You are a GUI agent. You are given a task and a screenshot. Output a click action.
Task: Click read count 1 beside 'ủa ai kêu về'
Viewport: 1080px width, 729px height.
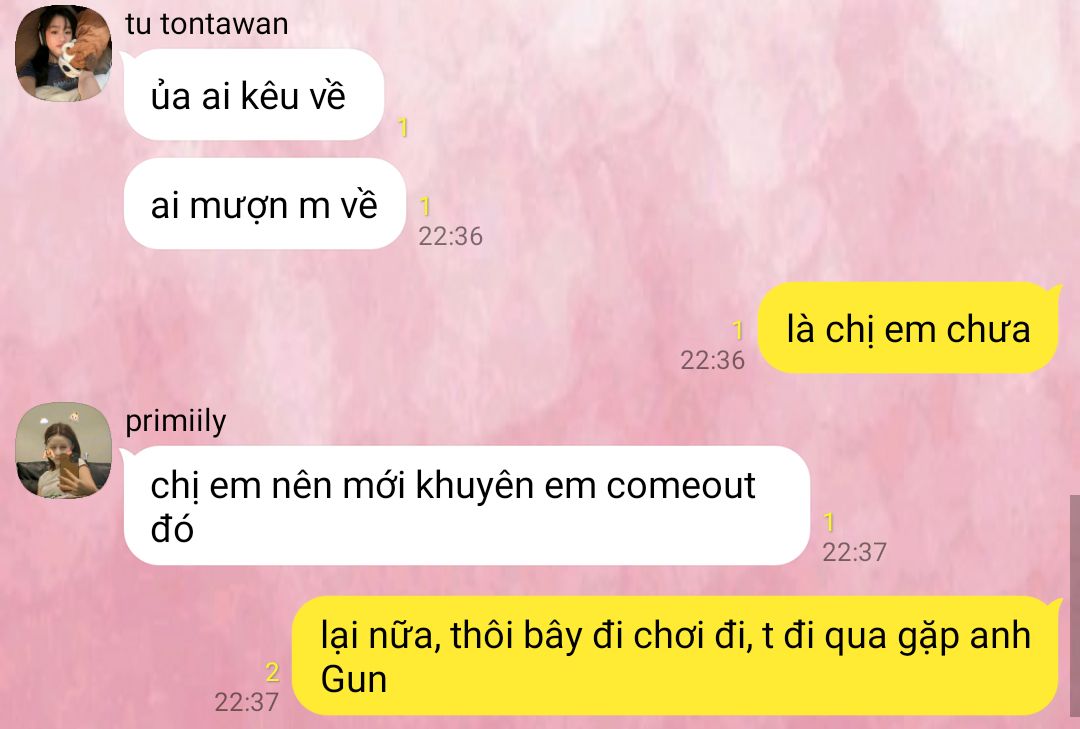pos(403,127)
